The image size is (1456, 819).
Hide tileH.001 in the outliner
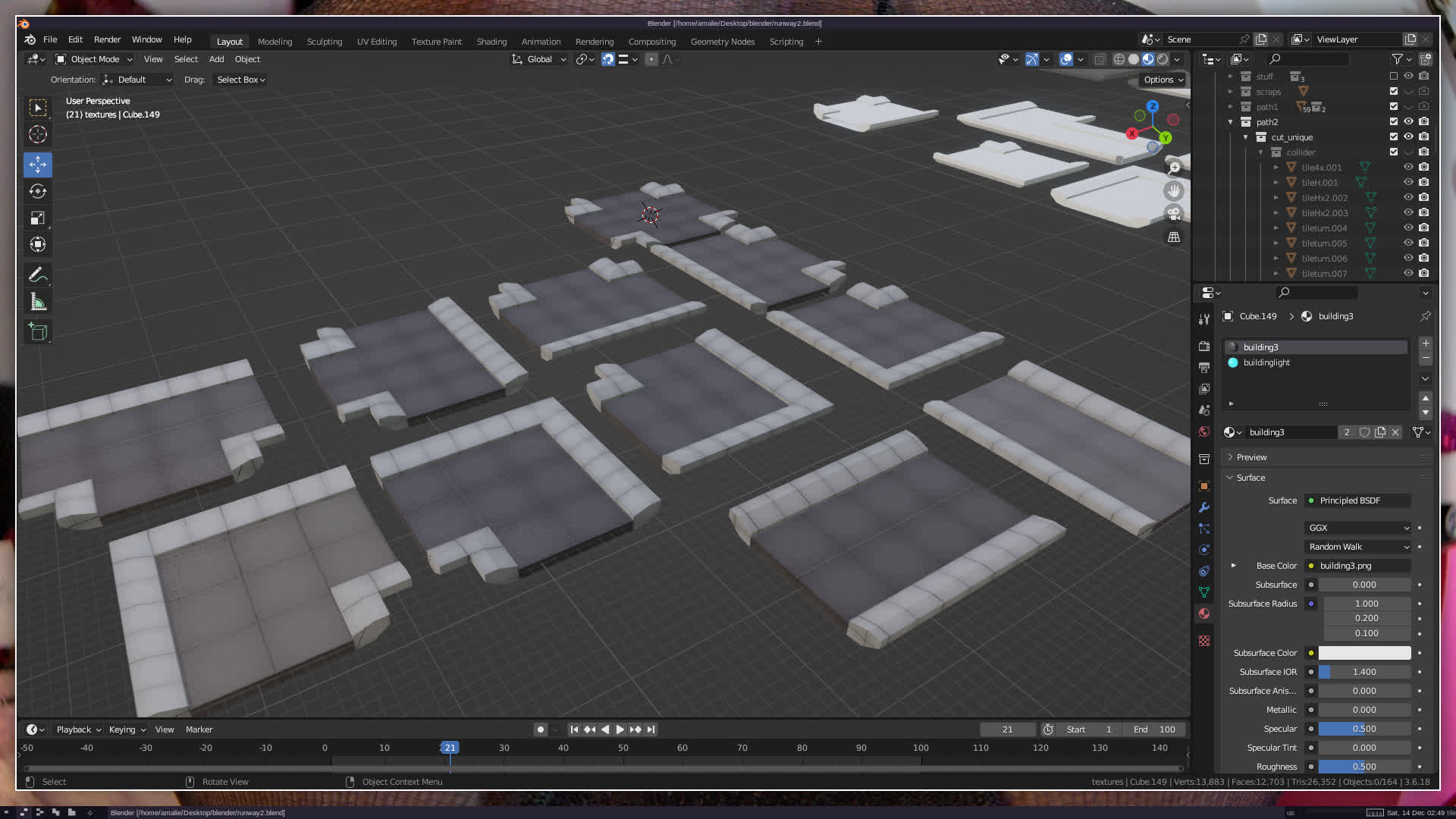point(1408,182)
